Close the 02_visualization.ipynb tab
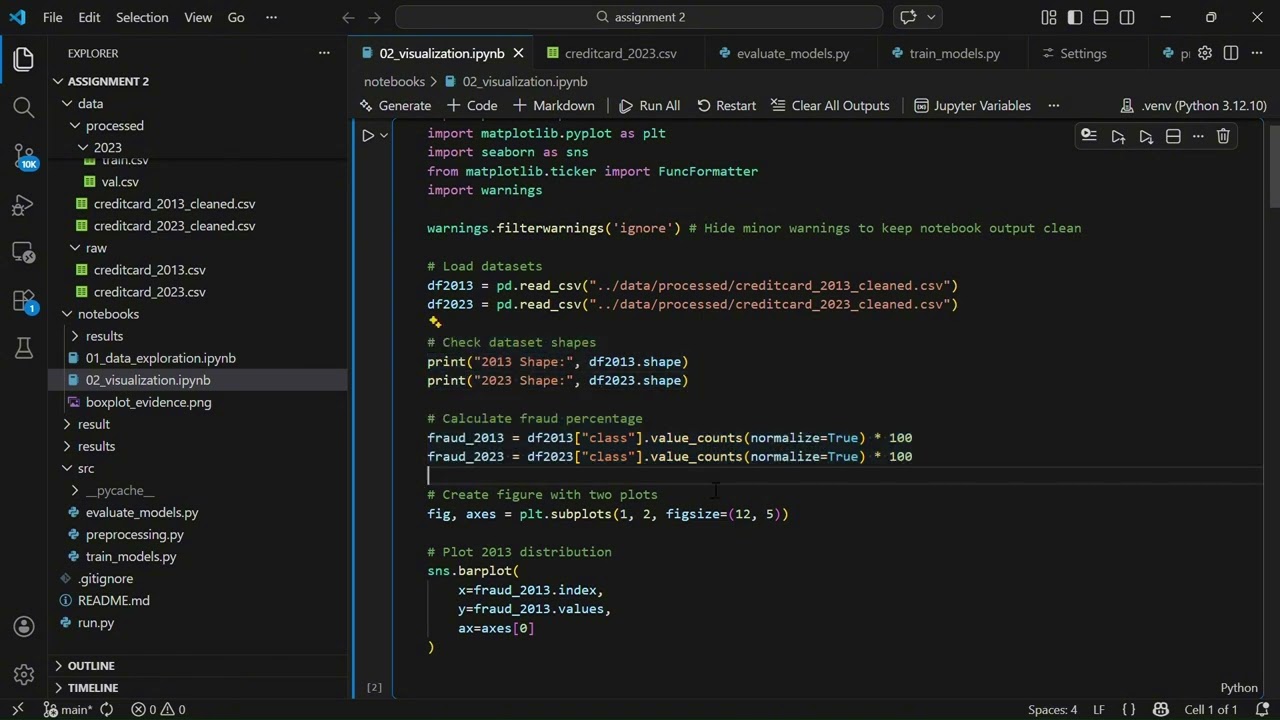Viewport: 1280px width, 720px height. click(518, 53)
